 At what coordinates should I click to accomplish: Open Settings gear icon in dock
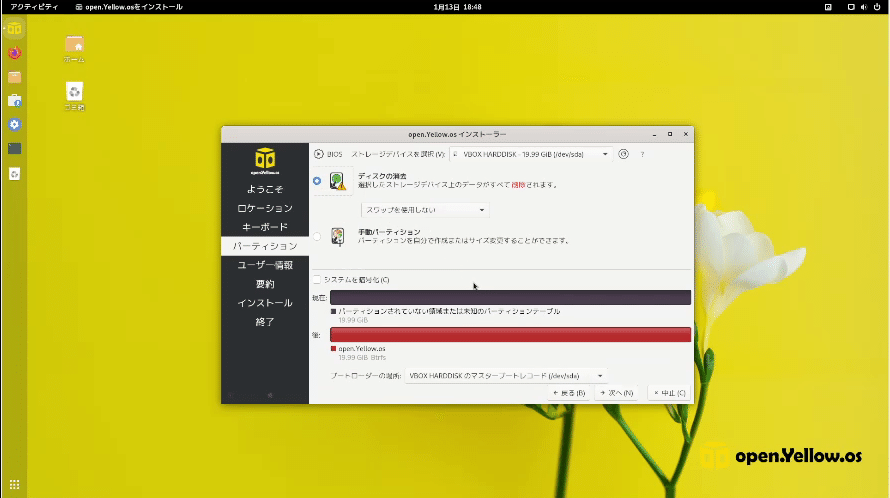[x=14, y=124]
